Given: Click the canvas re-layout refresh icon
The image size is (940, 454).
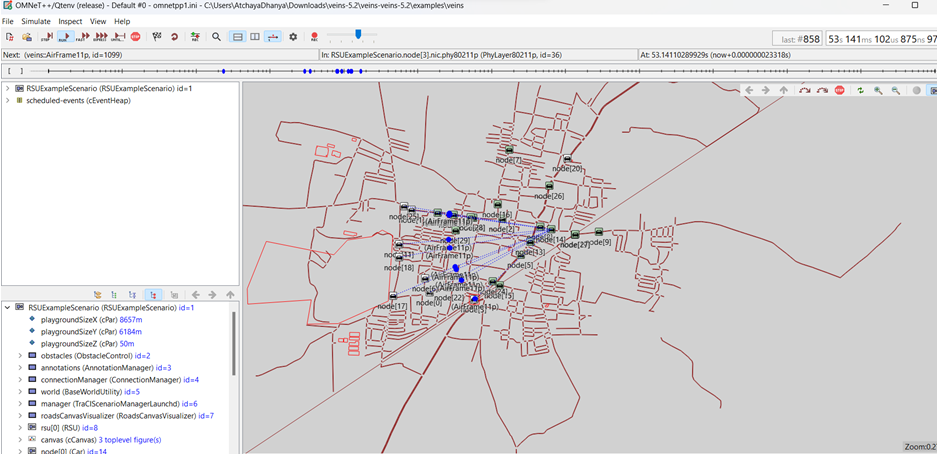Looking at the screenshot, I should [x=860, y=90].
